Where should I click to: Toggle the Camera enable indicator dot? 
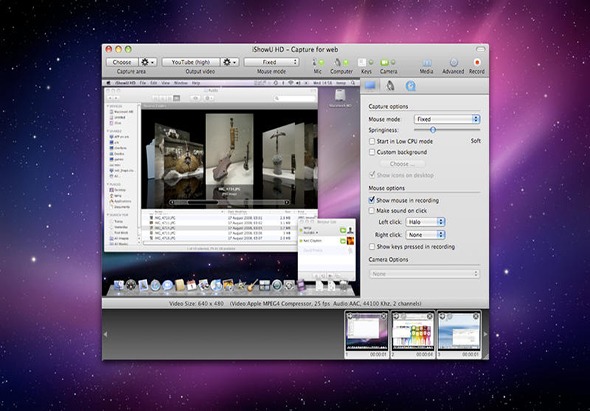point(393,62)
